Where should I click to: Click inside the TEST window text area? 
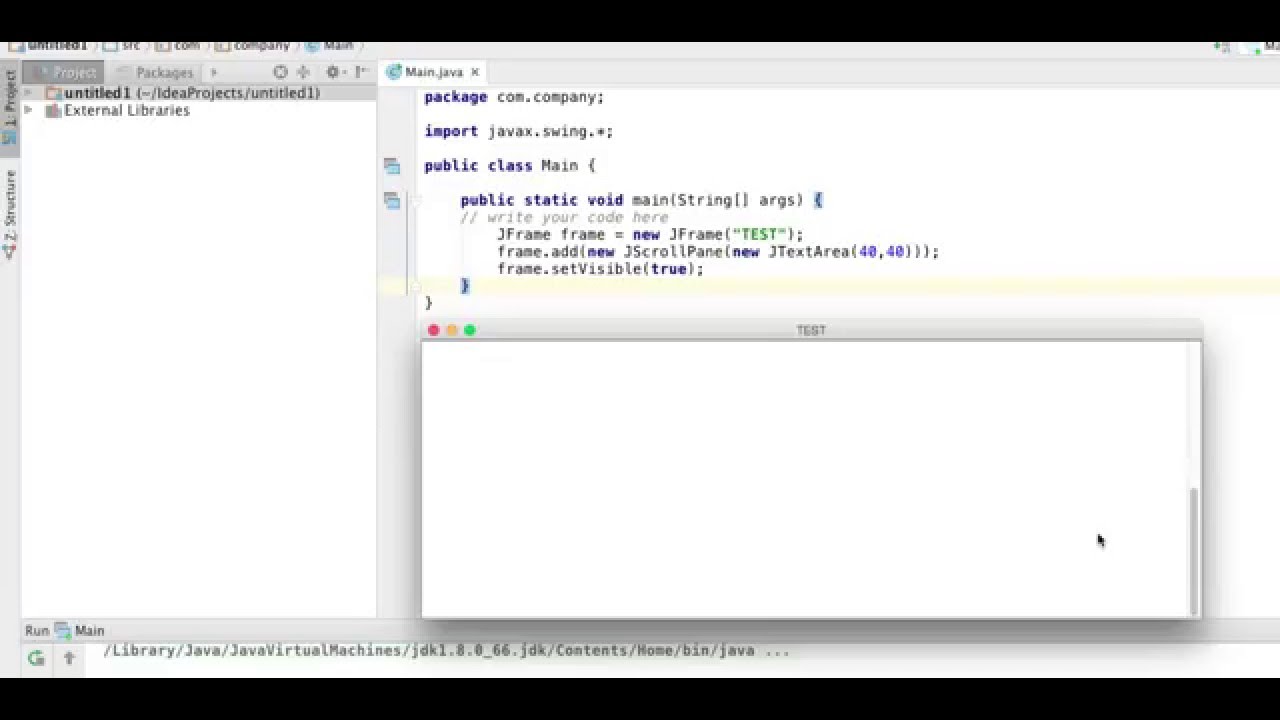click(805, 479)
